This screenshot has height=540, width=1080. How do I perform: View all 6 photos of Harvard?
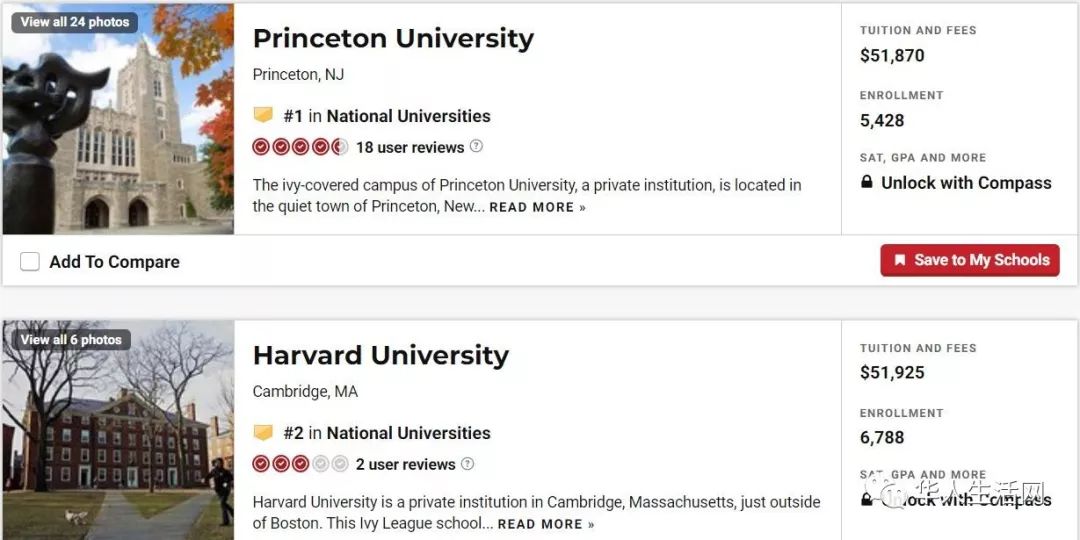[71, 340]
